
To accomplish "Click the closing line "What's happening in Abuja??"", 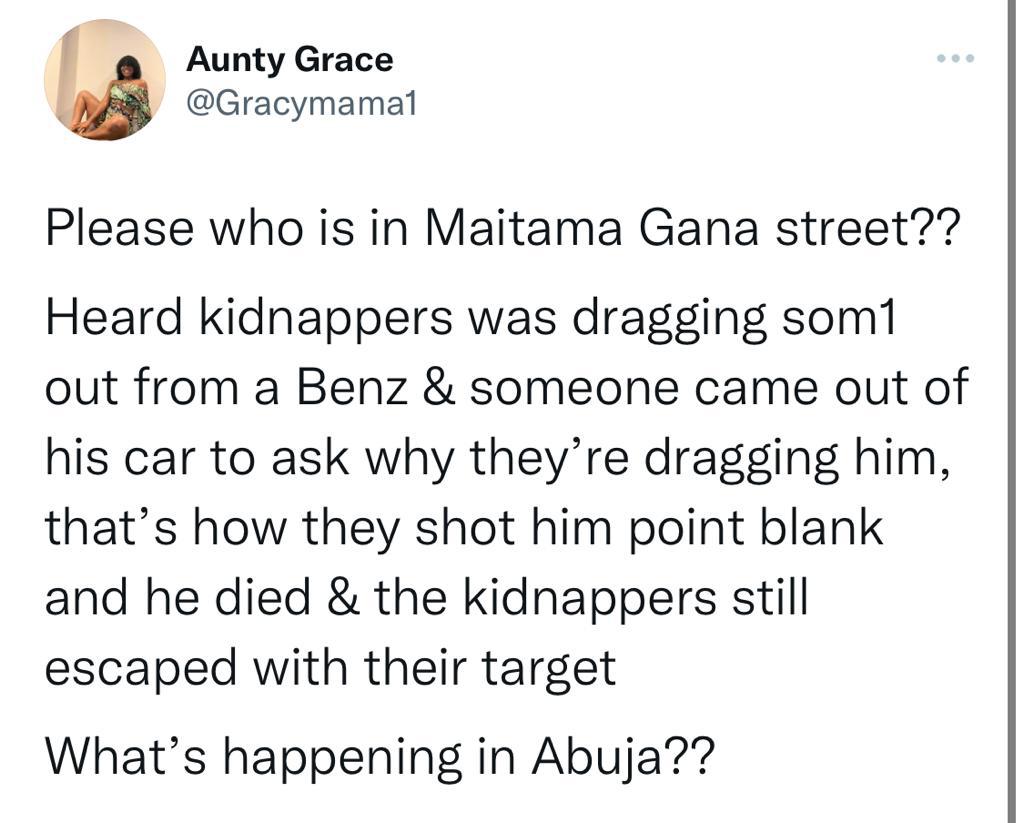I will pyautogui.click(x=380, y=757).
